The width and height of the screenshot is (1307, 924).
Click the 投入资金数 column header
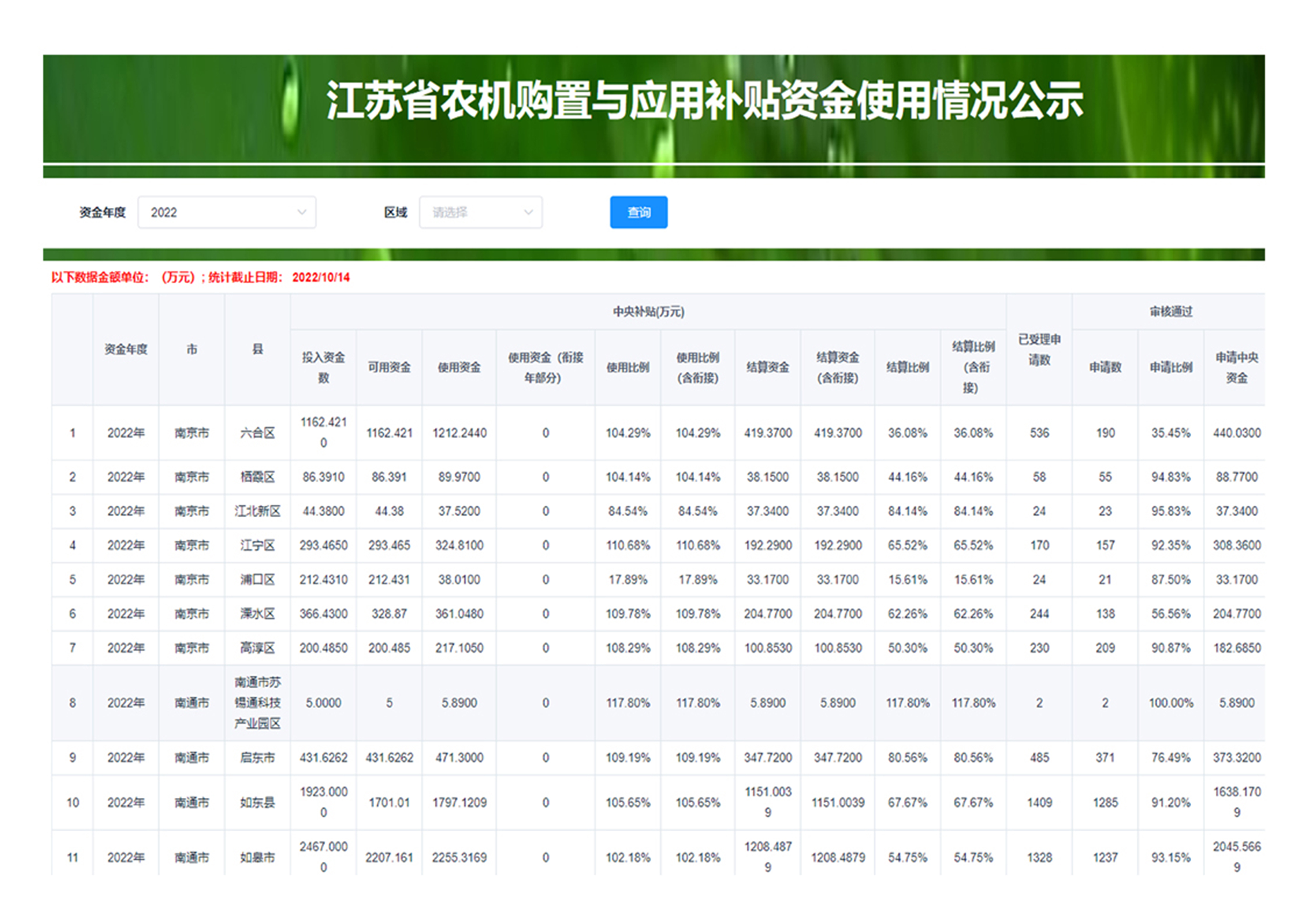(323, 367)
